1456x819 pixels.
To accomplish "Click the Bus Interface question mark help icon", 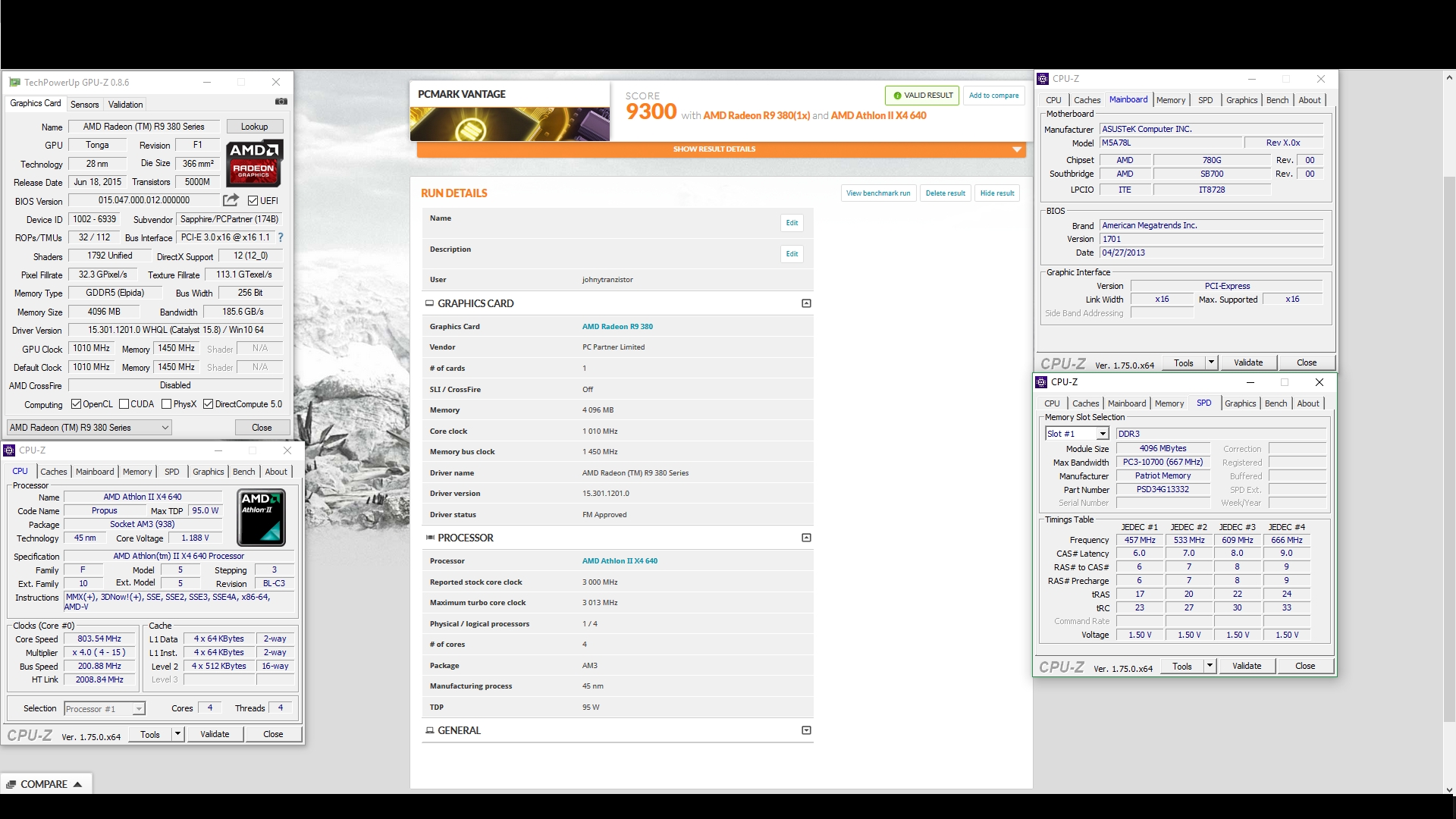I will [x=281, y=237].
